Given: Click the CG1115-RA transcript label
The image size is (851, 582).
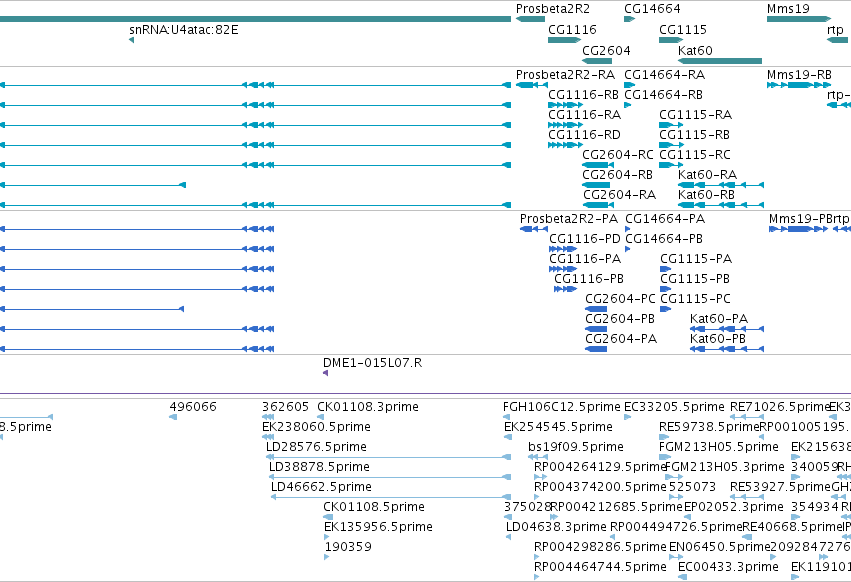Looking at the screenshot, I should coord(695,115).
